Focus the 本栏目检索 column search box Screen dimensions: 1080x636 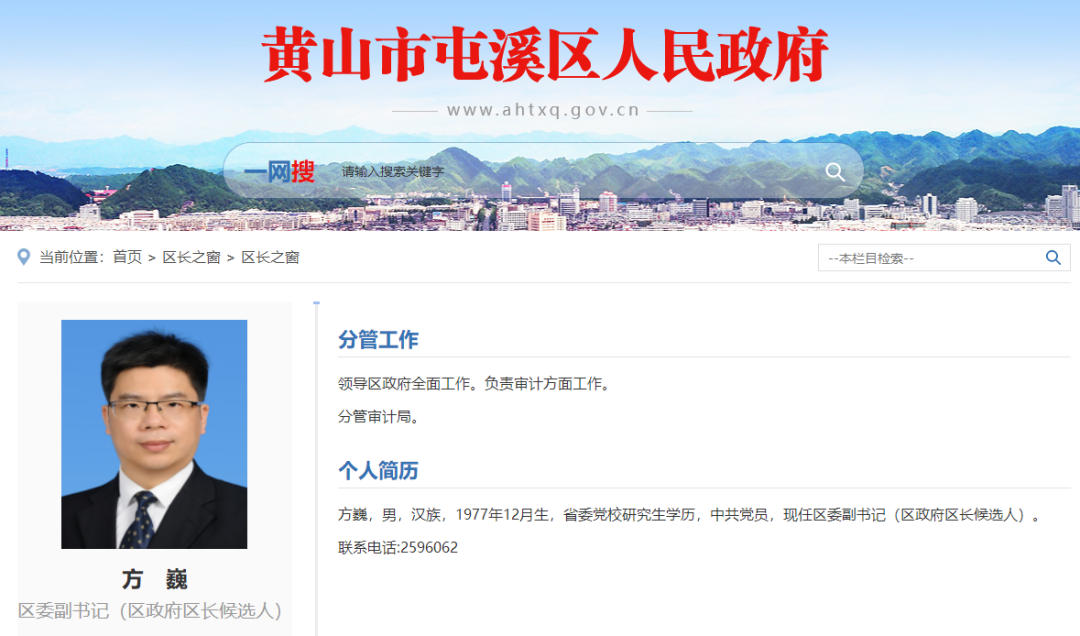click(932, 258)
